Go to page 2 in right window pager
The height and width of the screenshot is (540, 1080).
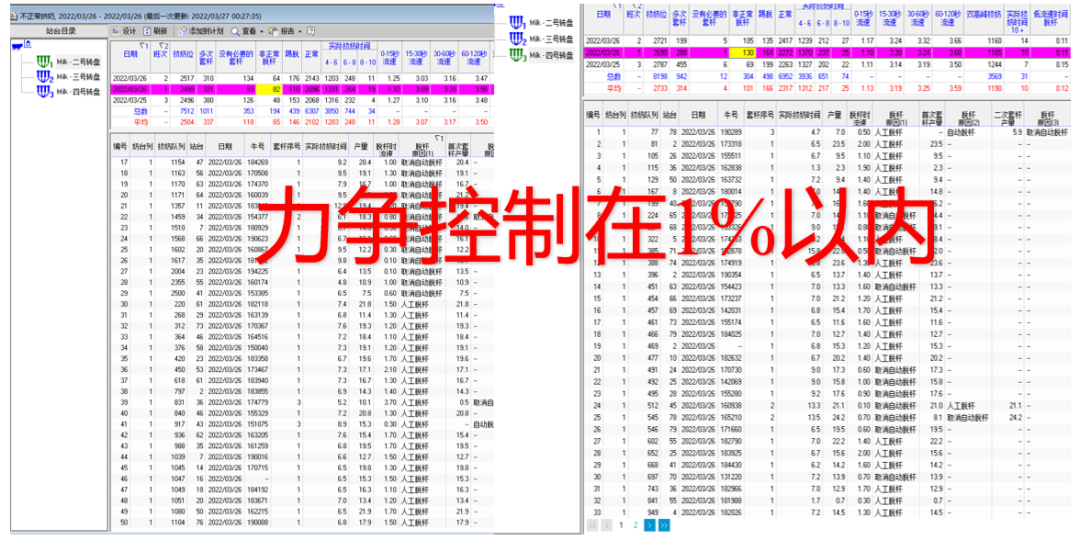635,525
